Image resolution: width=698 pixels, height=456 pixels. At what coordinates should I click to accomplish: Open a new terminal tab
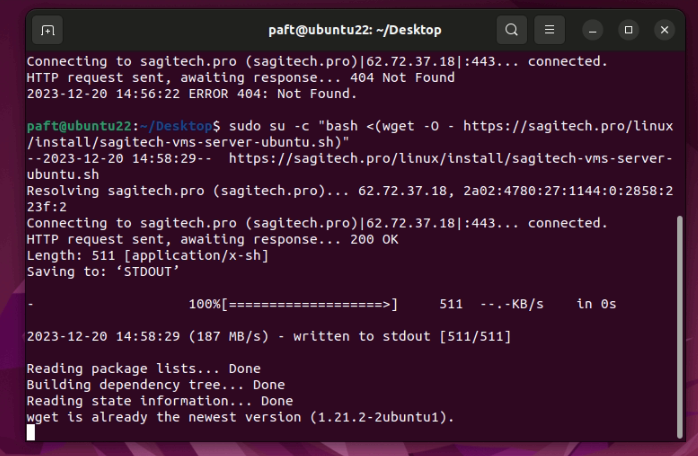tap(47, 30)
